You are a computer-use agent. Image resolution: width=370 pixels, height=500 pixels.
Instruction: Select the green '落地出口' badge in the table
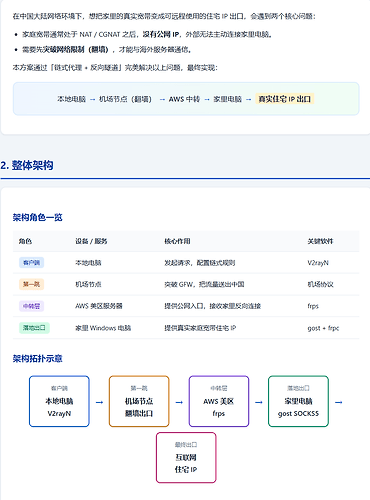coord(34,328)
